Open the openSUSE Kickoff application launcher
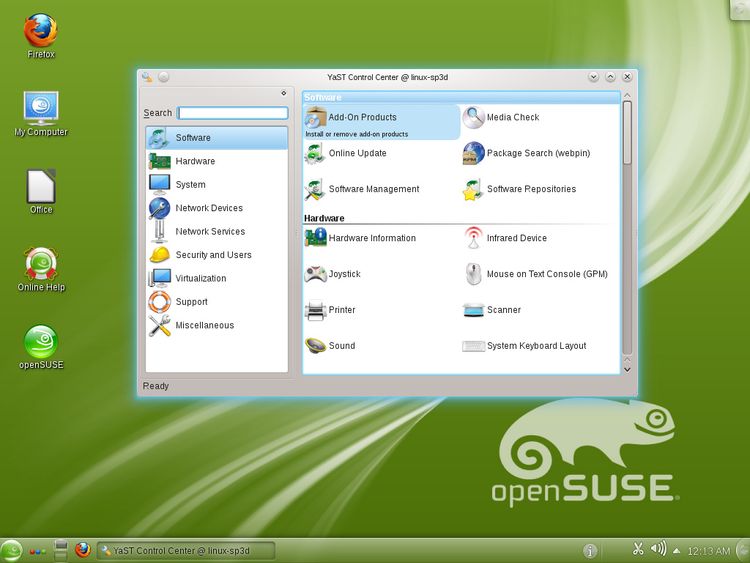This screenshot has width=750, height=563. pyautogui.click(x=11, y=551)
